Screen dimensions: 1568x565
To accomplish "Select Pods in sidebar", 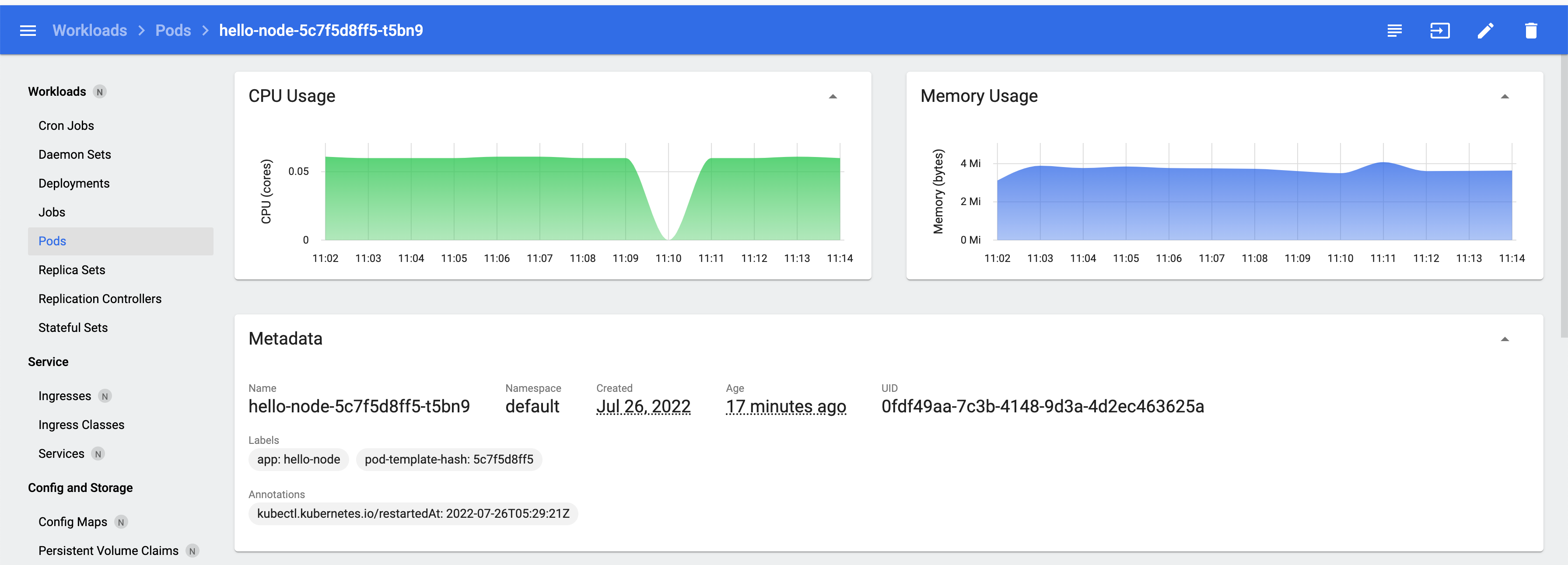I will [x=120, y=241].
